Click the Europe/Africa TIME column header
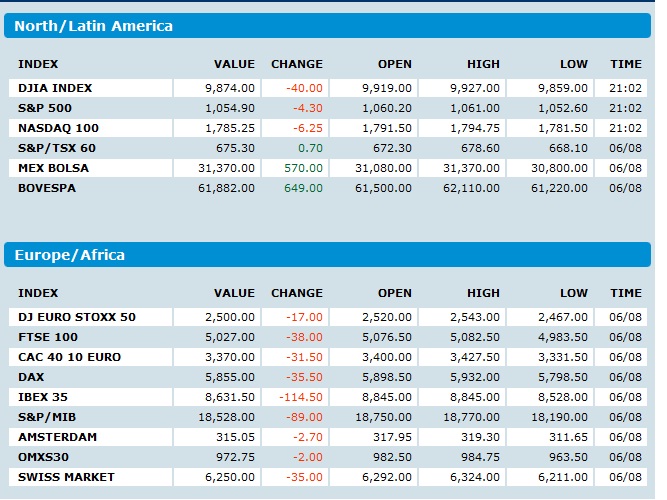The image size is (667, 500). [626, 293]
